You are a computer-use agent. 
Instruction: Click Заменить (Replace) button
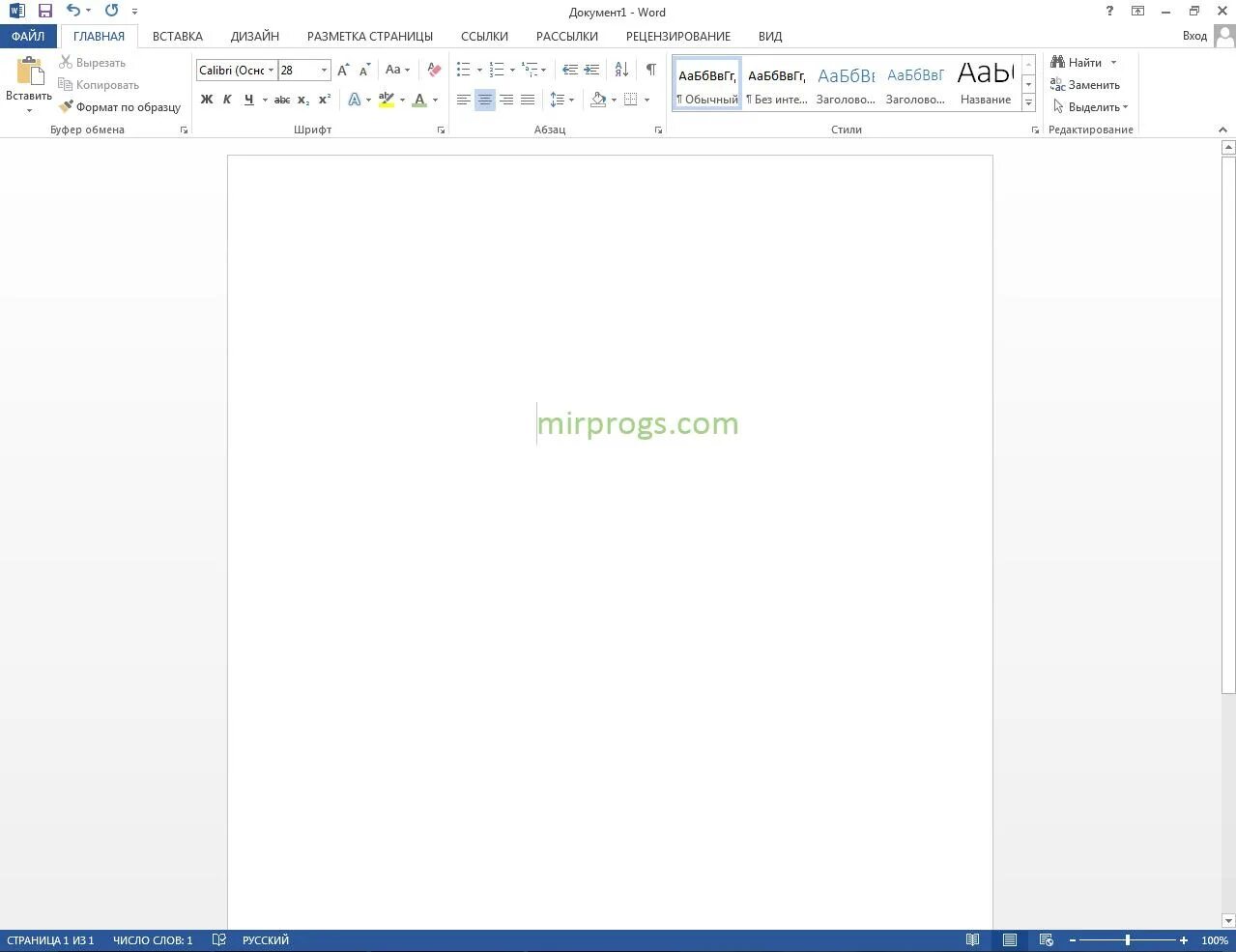pyautogui.click(x=1085, y=85)
